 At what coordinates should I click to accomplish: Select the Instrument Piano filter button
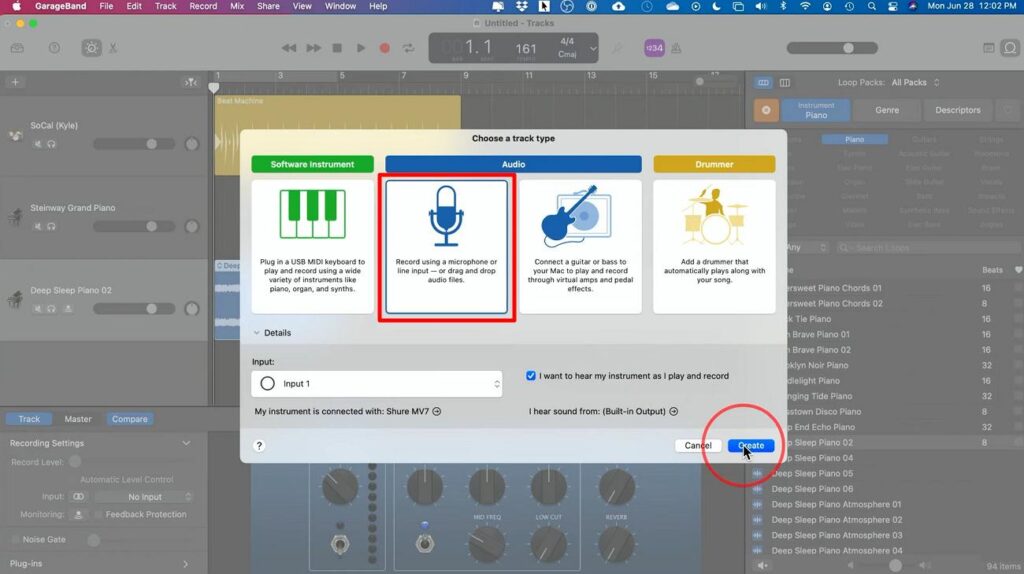tap(816, 110)
